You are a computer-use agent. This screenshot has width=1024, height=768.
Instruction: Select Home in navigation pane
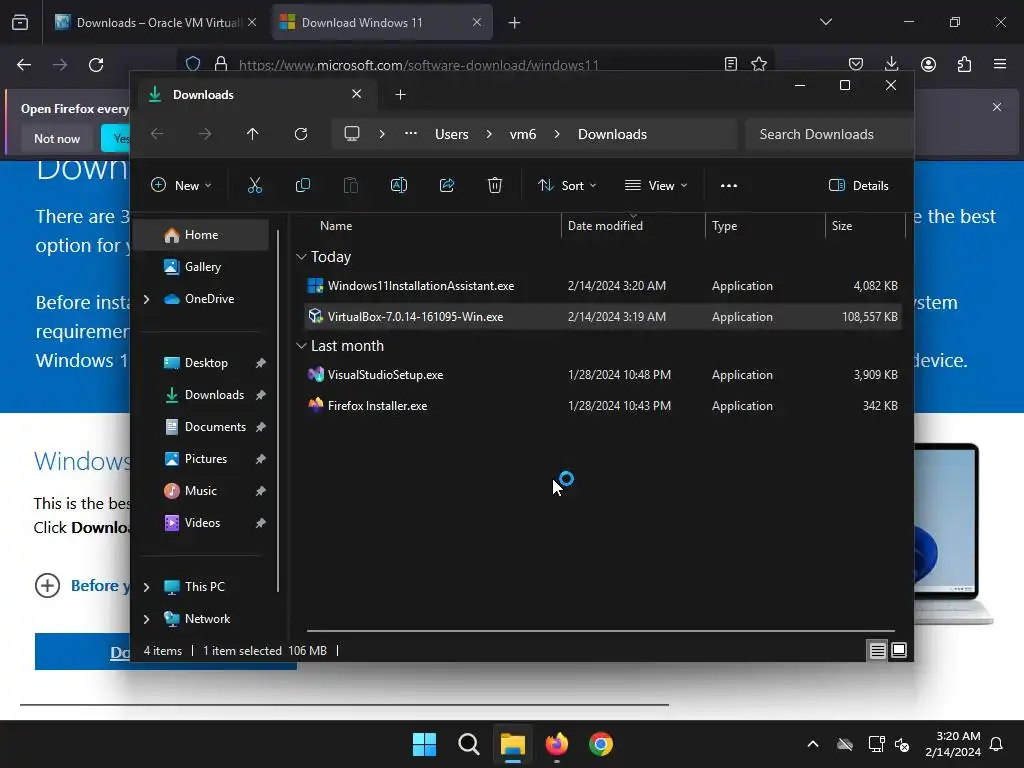click(x=201, y=234)
